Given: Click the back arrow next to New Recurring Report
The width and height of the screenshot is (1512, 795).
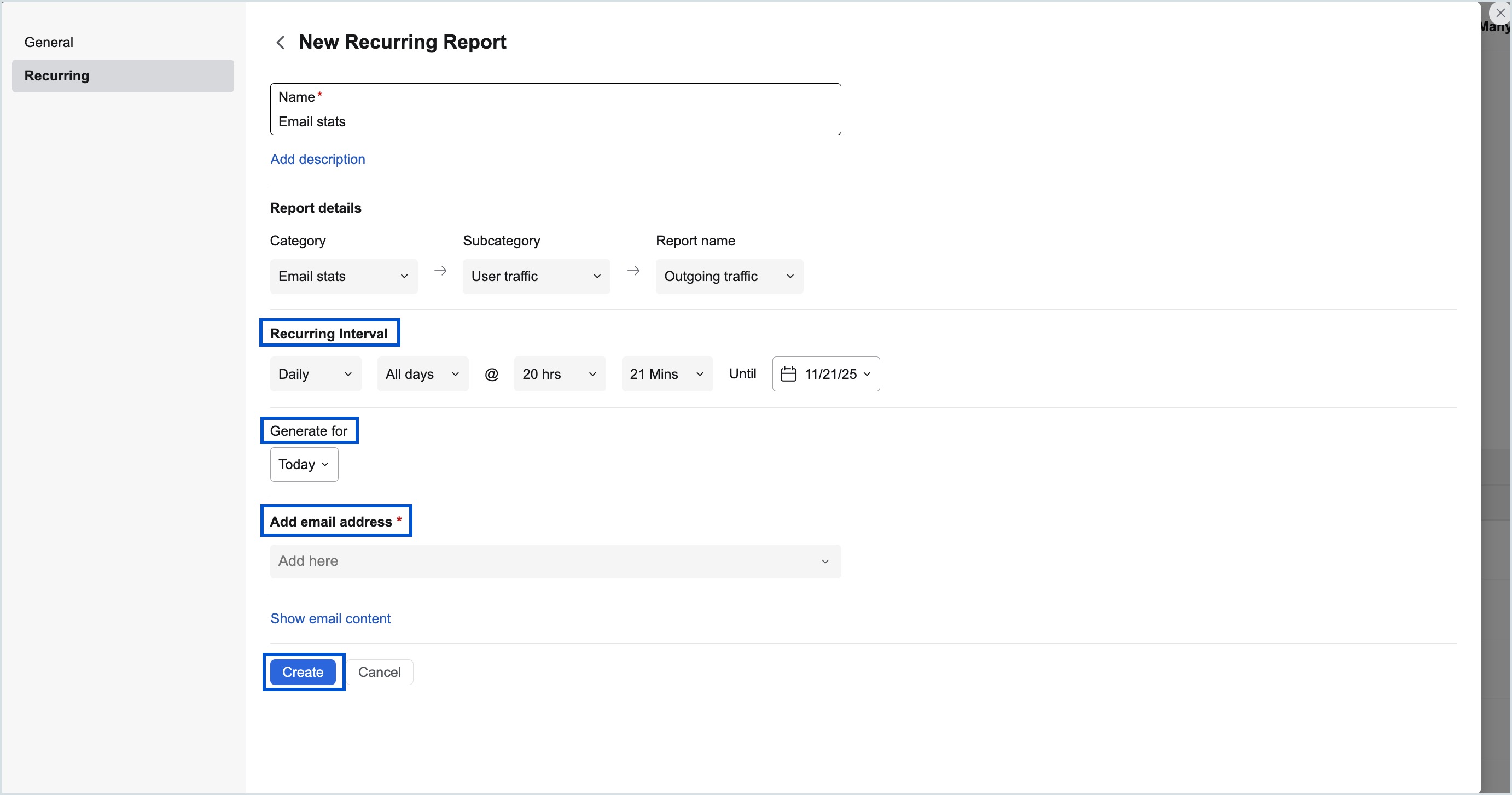Looking at the screenshot, I should coord(280,42).
